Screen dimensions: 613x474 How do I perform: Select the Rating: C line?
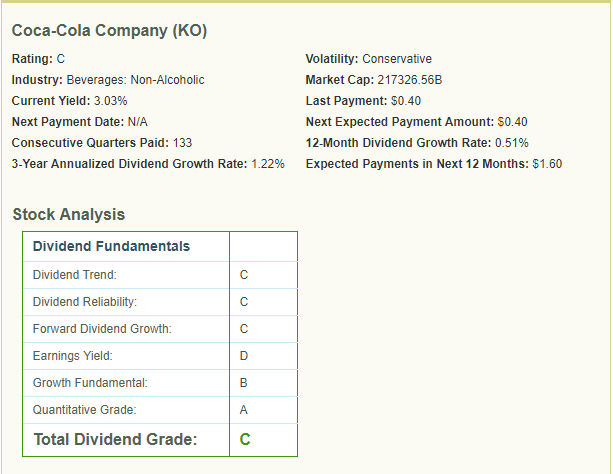(38, 59)
